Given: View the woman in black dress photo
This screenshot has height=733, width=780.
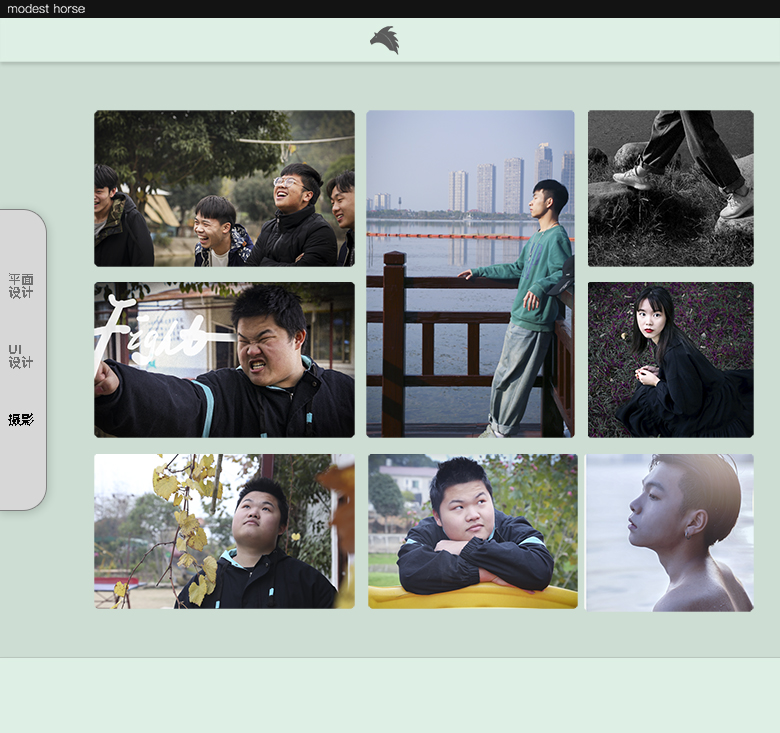Looking at the screenshot, I should (670, 360).
